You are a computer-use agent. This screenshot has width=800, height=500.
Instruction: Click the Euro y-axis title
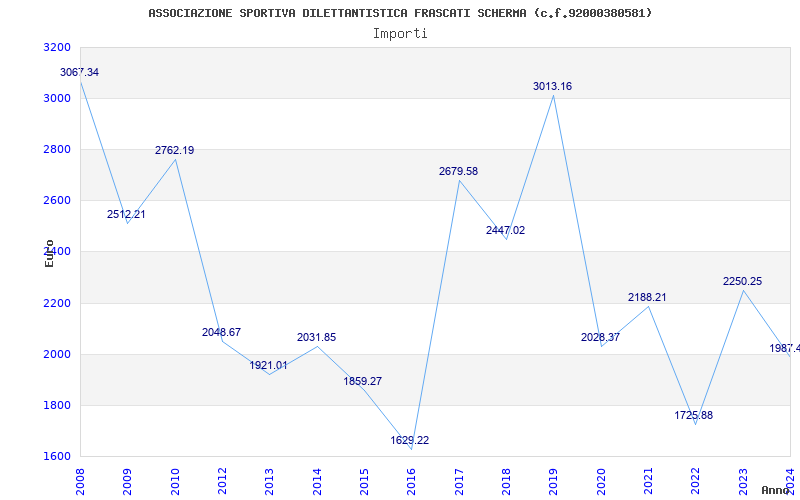point(49,254)
